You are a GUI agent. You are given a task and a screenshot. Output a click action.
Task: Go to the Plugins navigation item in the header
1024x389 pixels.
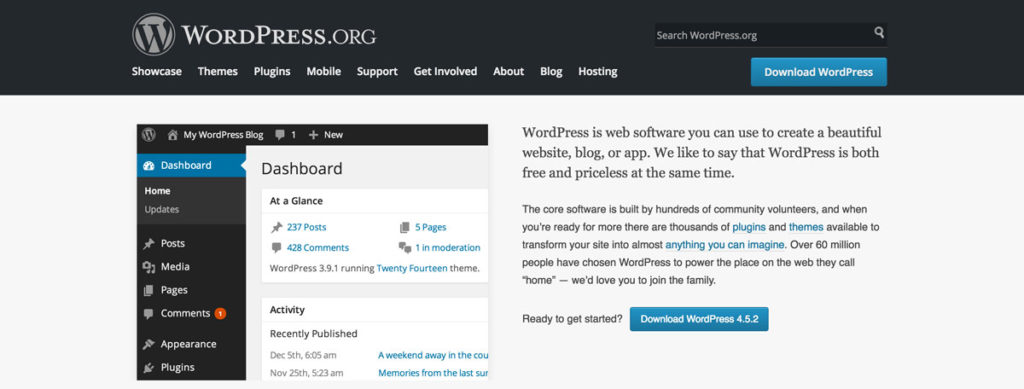click(x=272, y=72)
